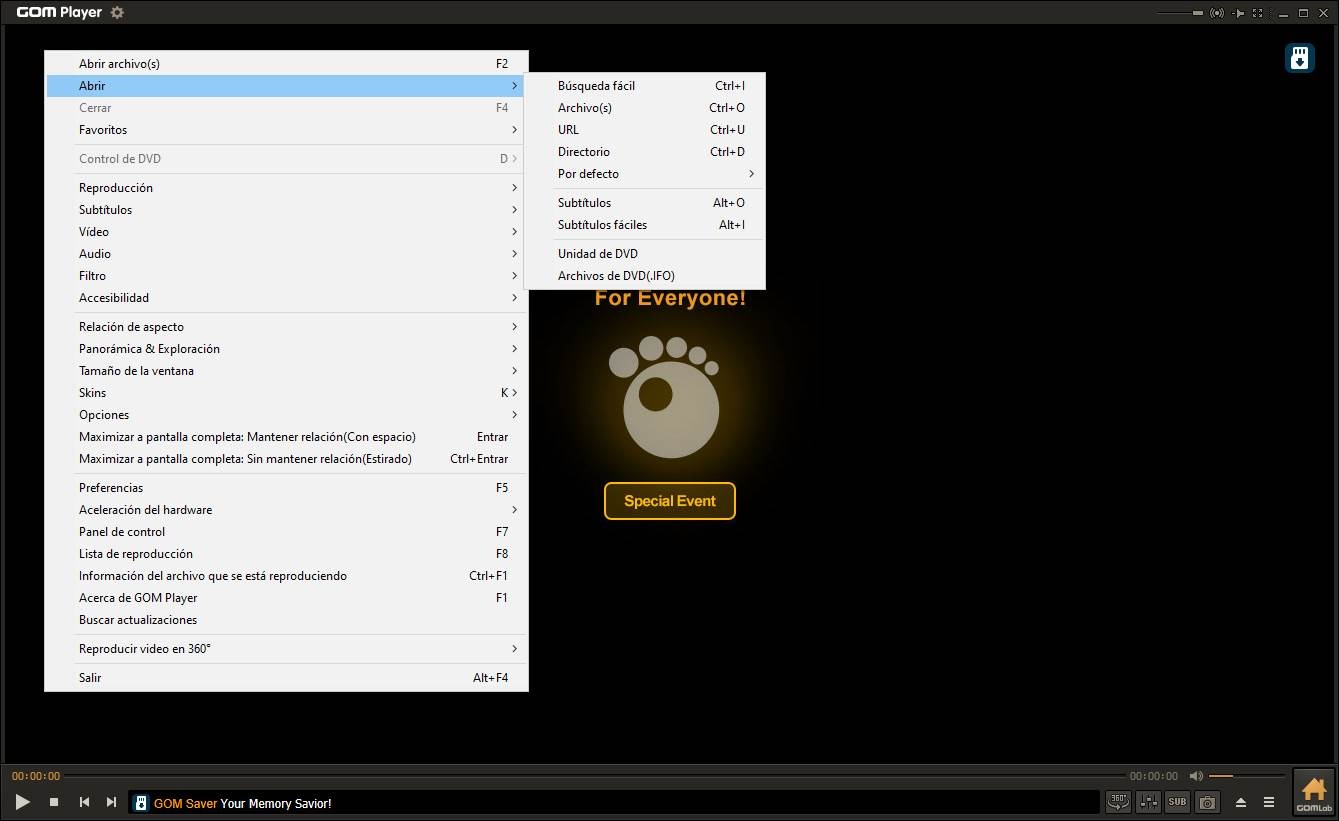The image size is (1339, 821).
Task: Adjust the volume slider in bottom bar
Action: pos(1246,776)
